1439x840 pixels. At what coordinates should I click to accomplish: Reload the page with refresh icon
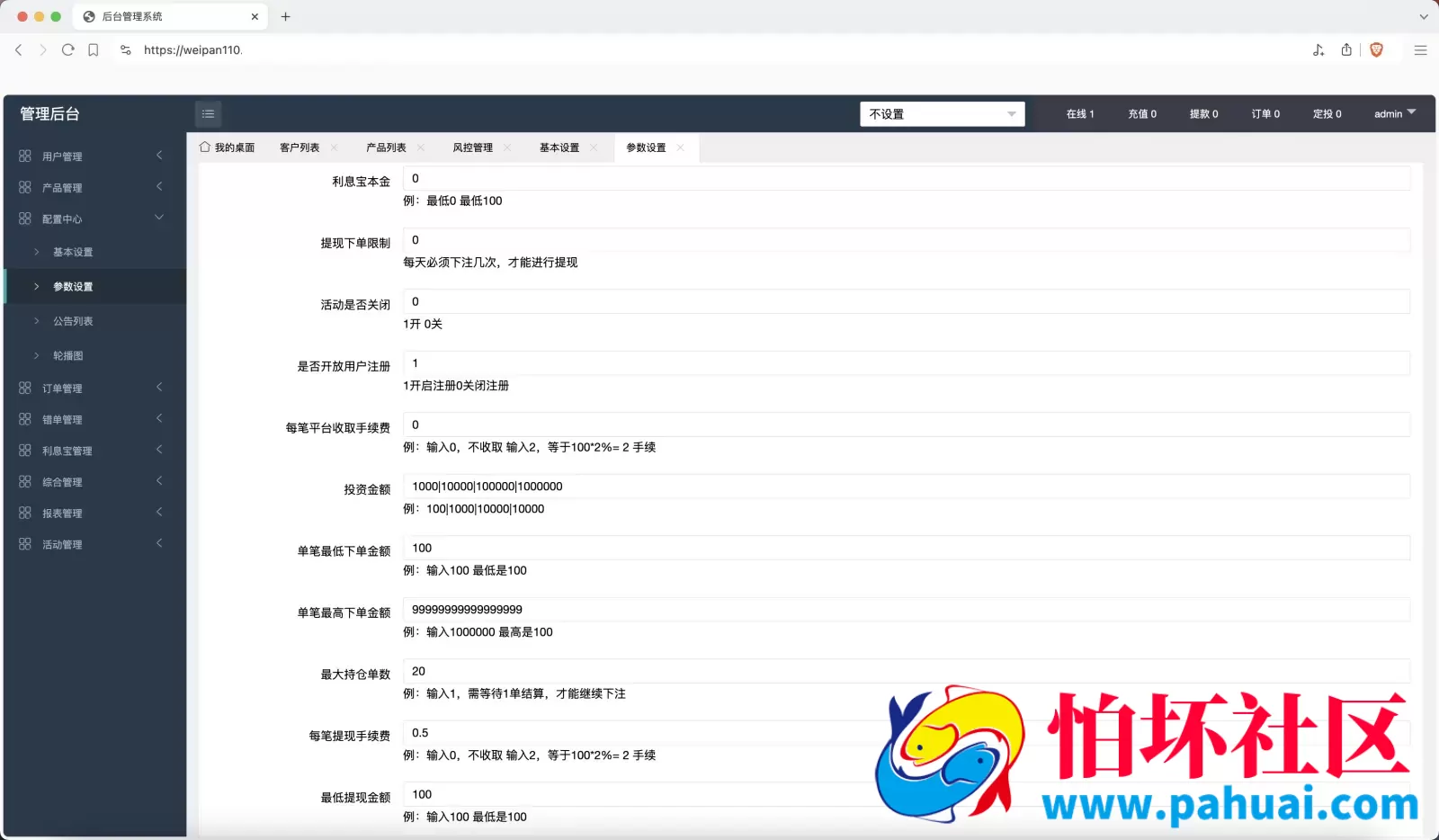[68, 50]
